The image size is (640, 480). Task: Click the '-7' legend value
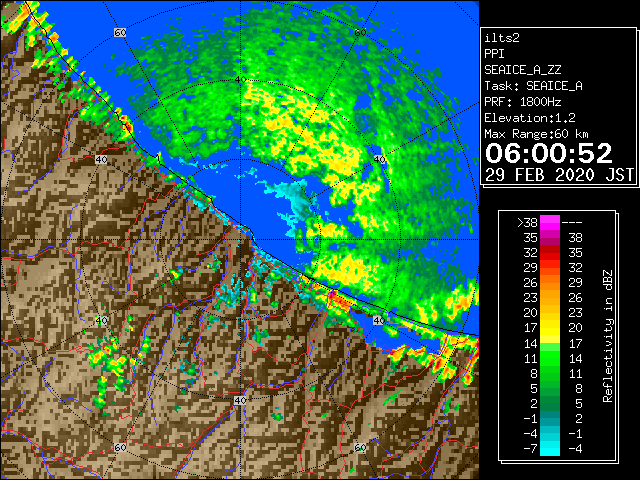coord(531,449)
